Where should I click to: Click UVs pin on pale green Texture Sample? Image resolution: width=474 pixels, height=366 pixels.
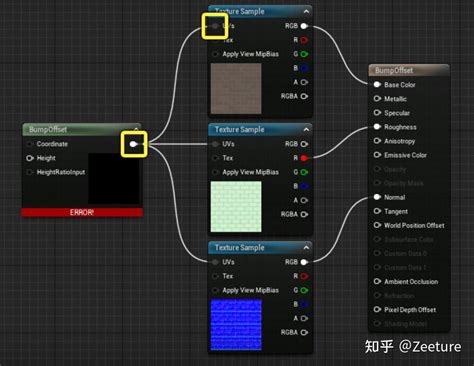pyautogui.click(x=215, y=144)
